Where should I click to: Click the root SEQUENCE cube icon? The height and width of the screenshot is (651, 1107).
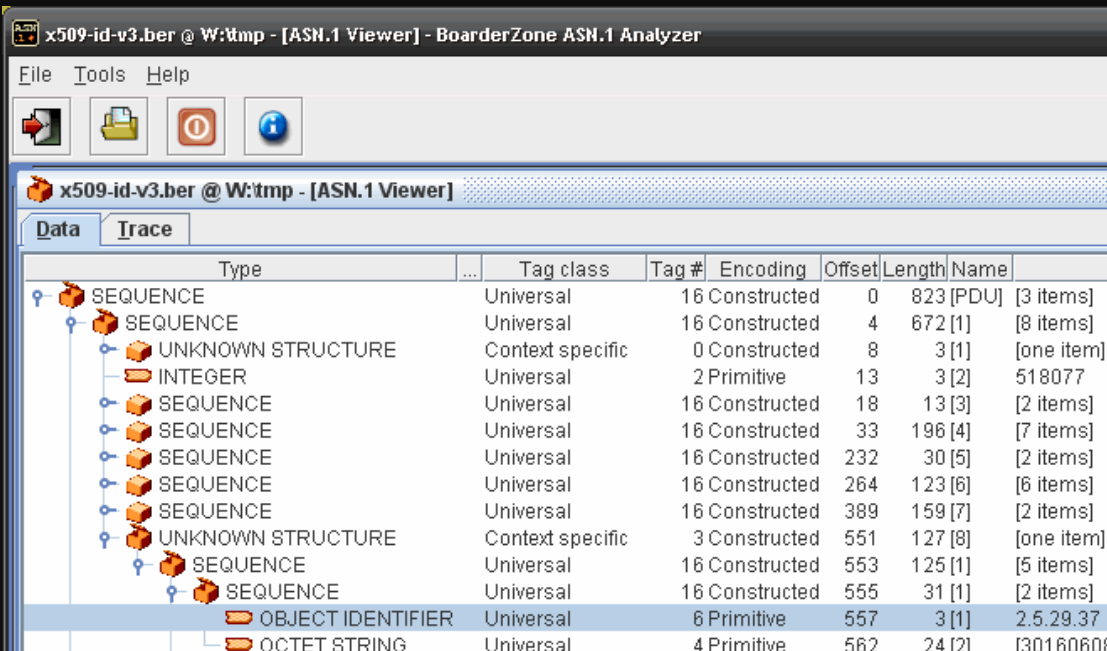[72, 296]
